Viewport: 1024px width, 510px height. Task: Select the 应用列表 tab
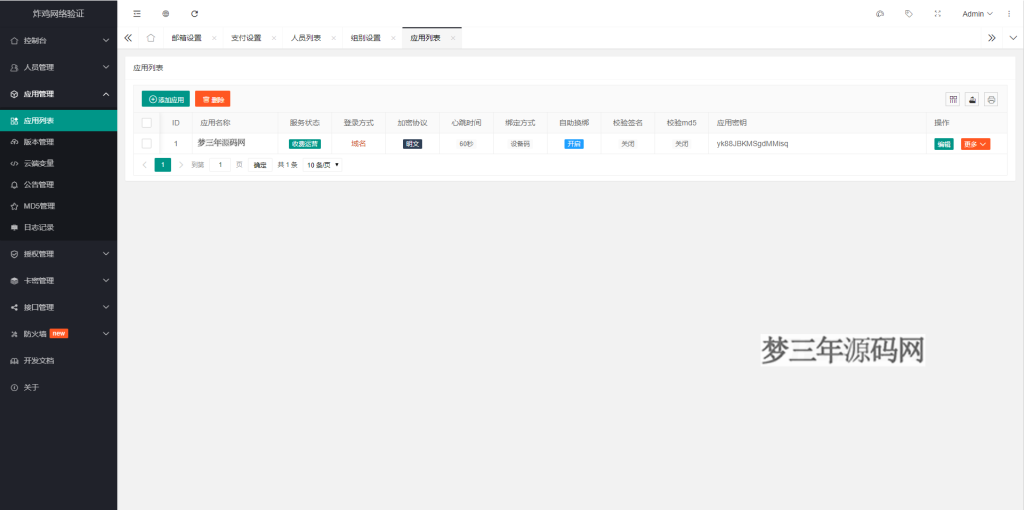(x=425, y=38)
